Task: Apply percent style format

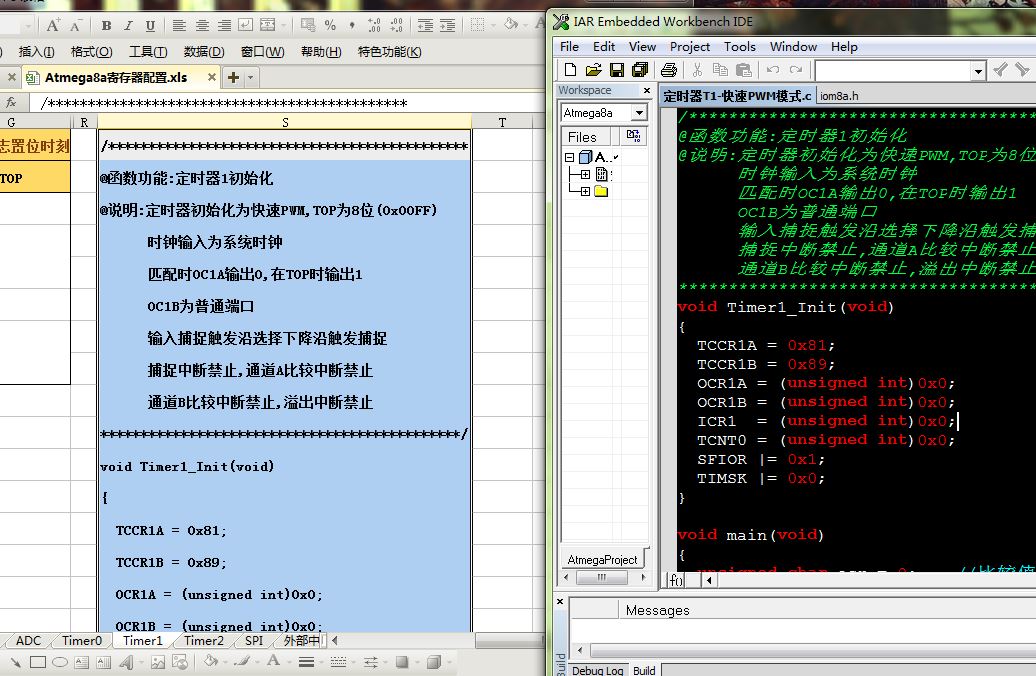Action: pyautogui.click(x=330, y=26)
